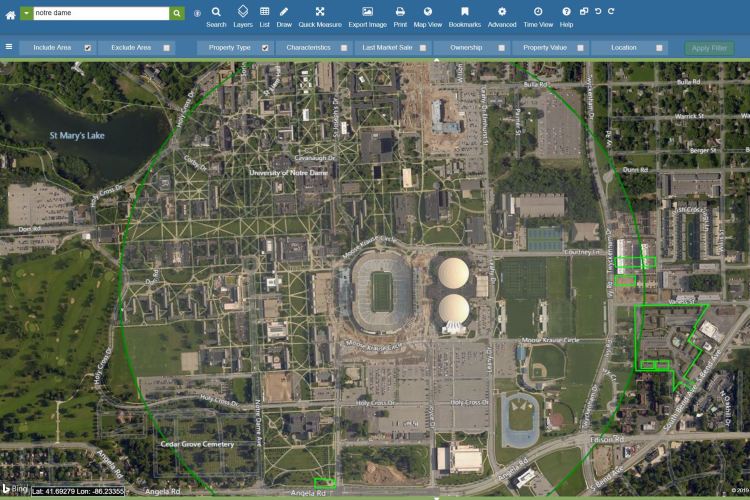Uncheck the Include Area checkbox
This screenshot has height=500, width=750.
click(88, 48)
